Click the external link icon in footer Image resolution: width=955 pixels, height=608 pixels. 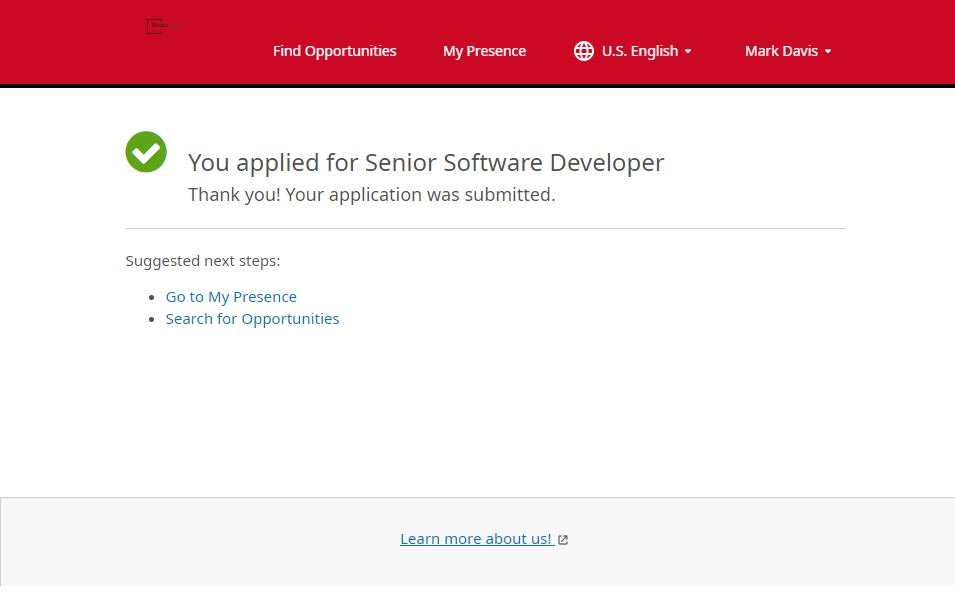point(563,540)
